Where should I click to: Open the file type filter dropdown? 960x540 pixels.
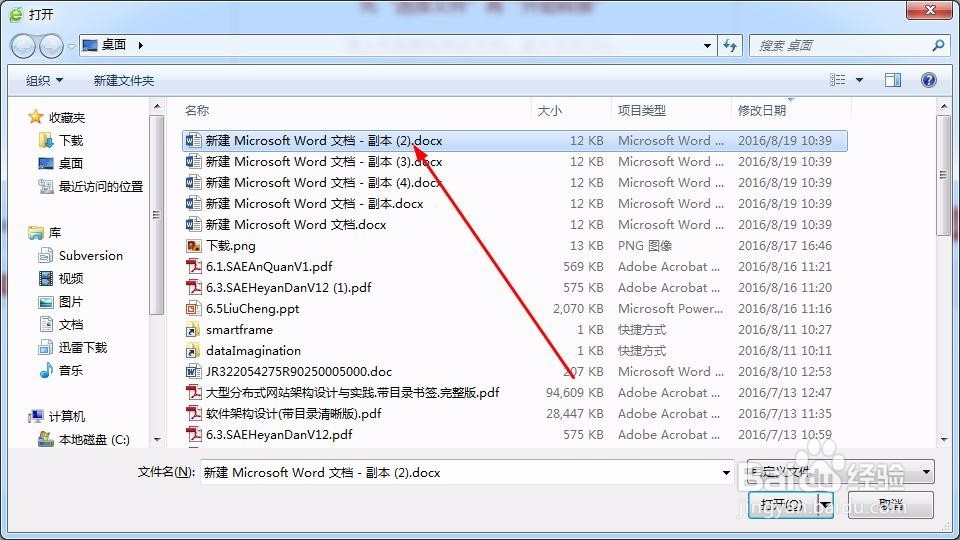click(x=926, y=472)
